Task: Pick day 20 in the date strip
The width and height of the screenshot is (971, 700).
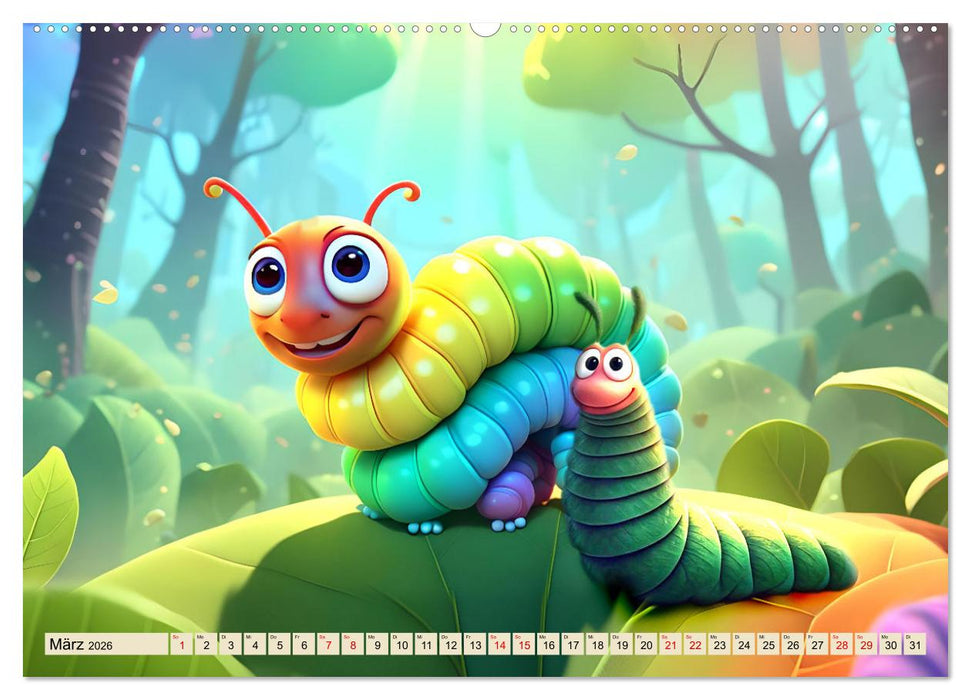Action: point(646,645)
